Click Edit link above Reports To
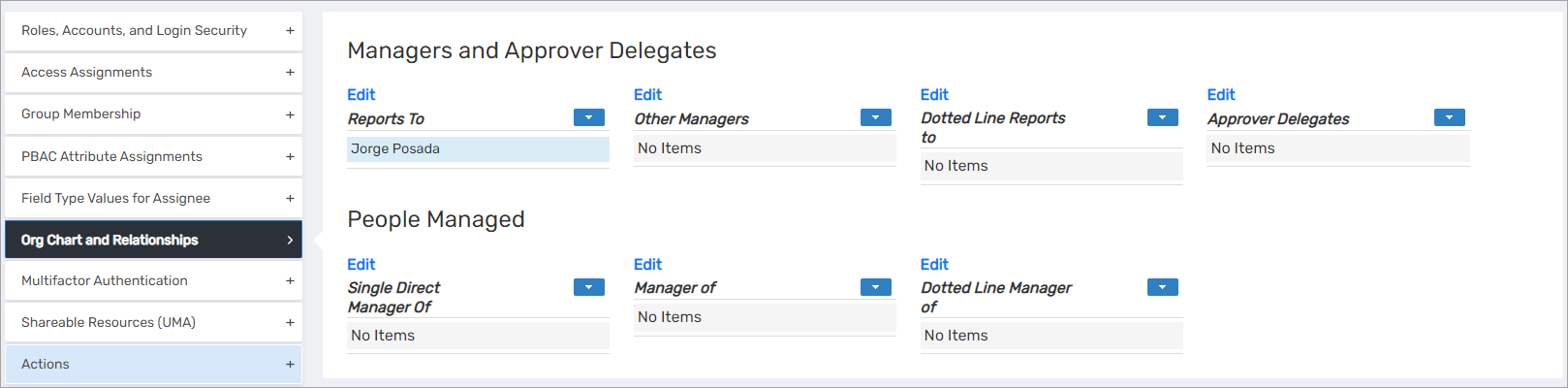1568x388 pixels. [361, 95]
